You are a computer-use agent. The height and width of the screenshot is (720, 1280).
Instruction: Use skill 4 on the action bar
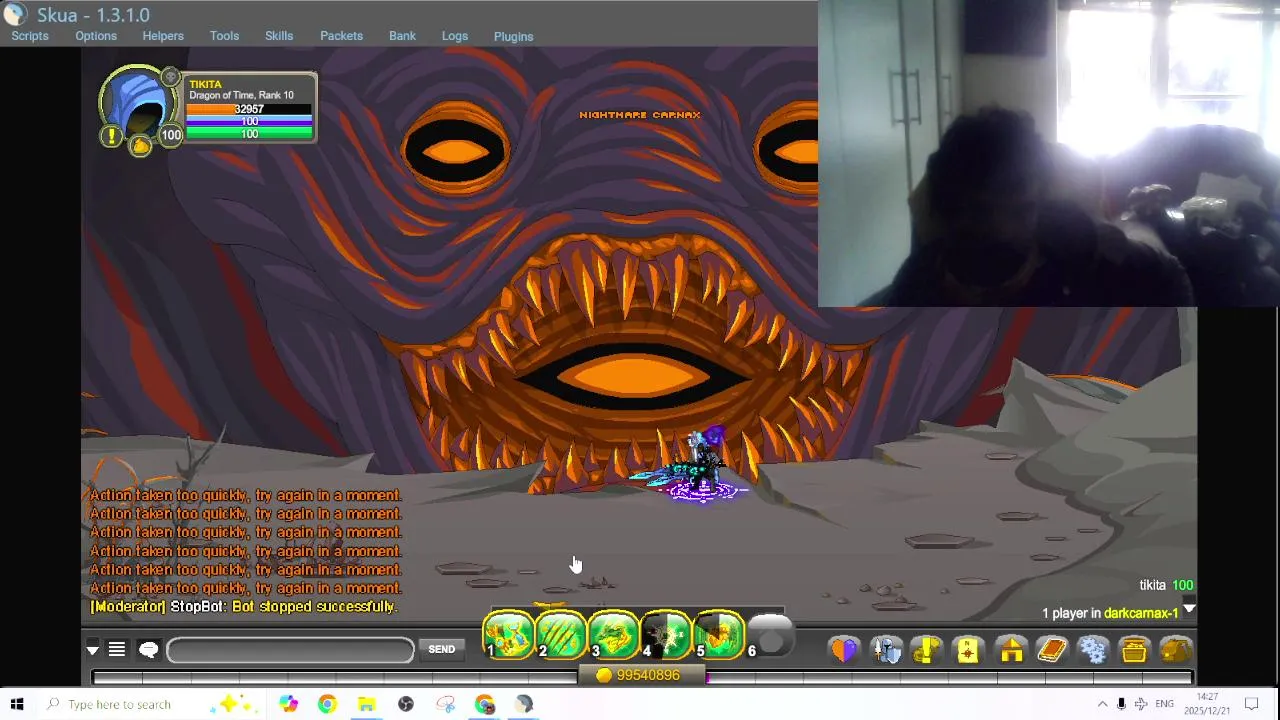point(666,634)
